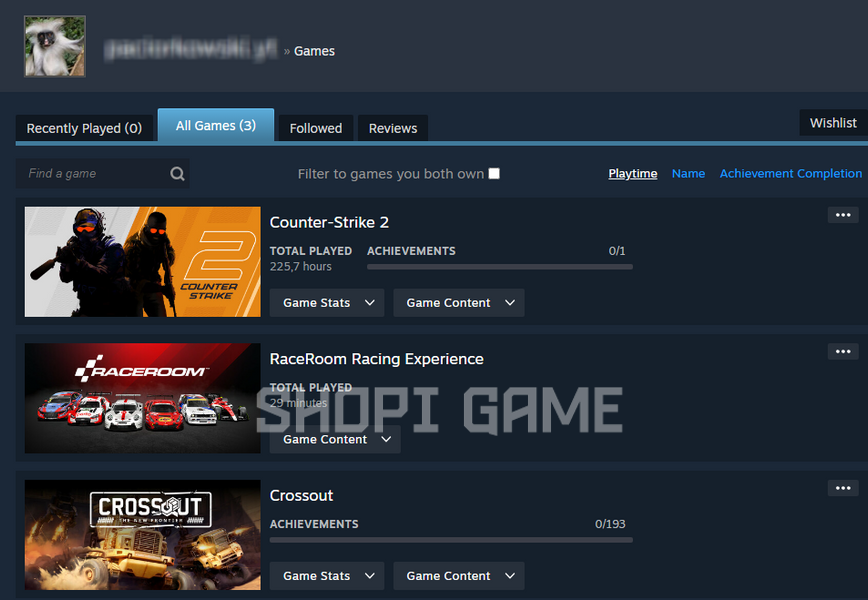
Task: Toggle the 'Filter to games you both own' checkbox
Action: (x=494, y=173)
